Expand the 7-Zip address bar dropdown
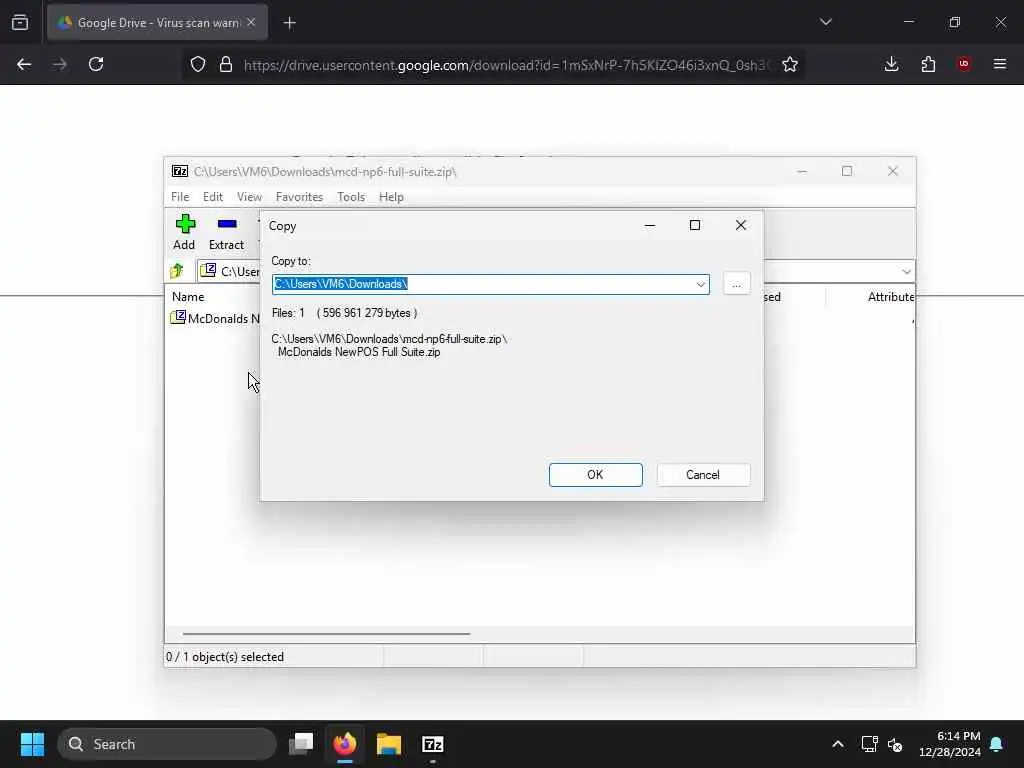Viewport: 1024px width, 768px height. pos(906,272)
